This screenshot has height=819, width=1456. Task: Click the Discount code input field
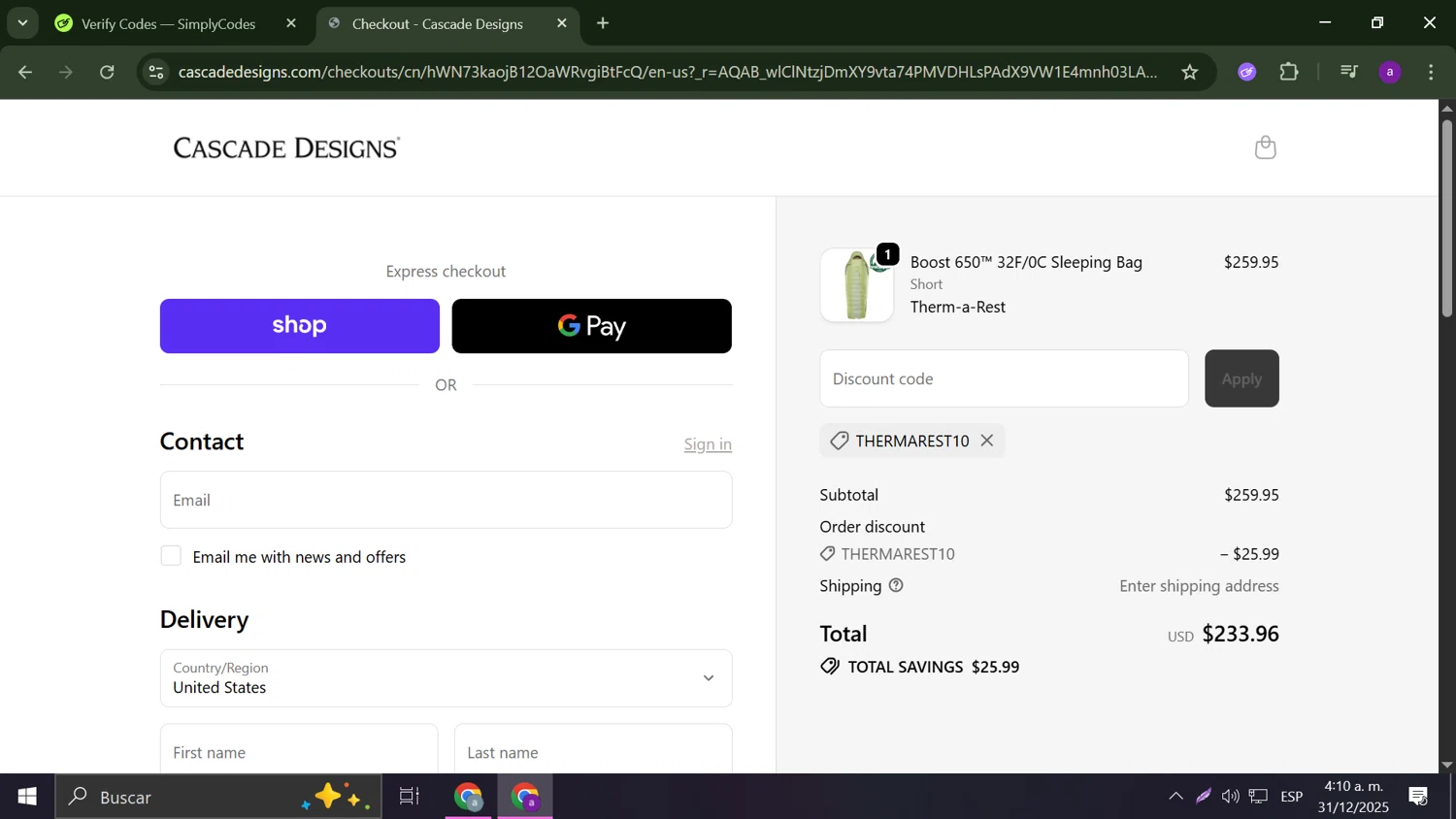[x=1004, y=378]
